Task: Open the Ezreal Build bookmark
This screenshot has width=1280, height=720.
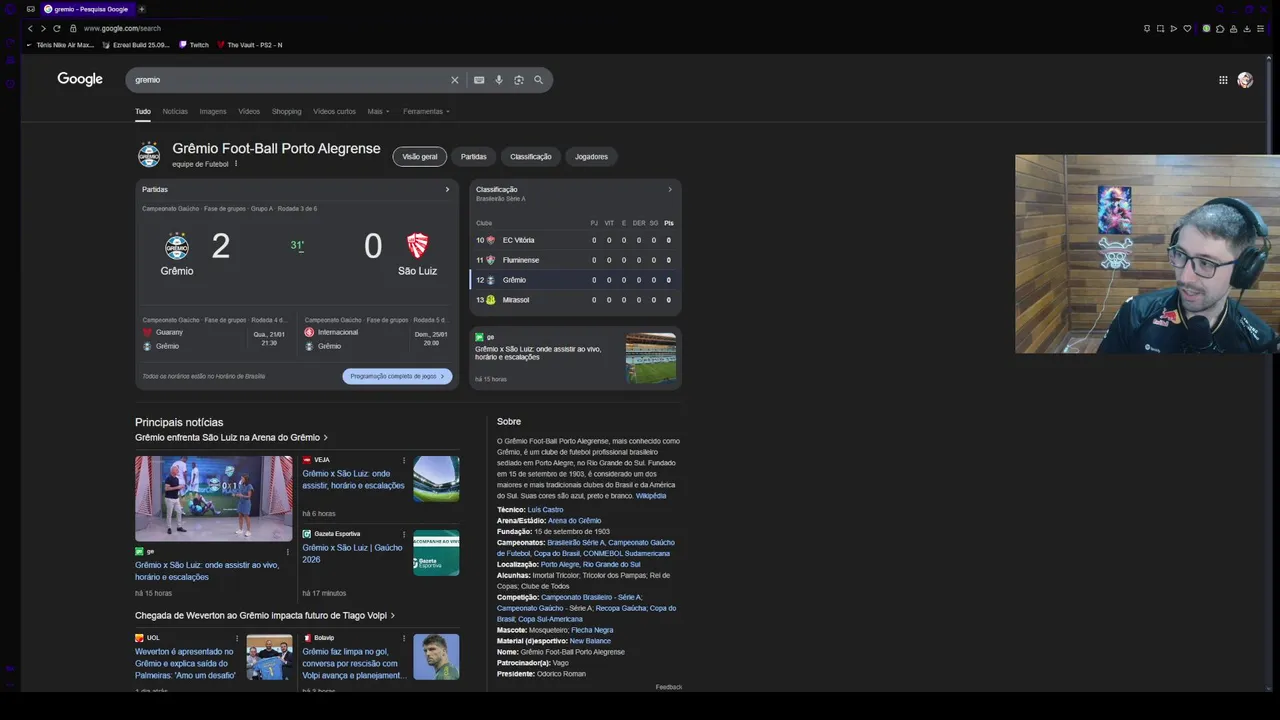Action: (136, 45)
